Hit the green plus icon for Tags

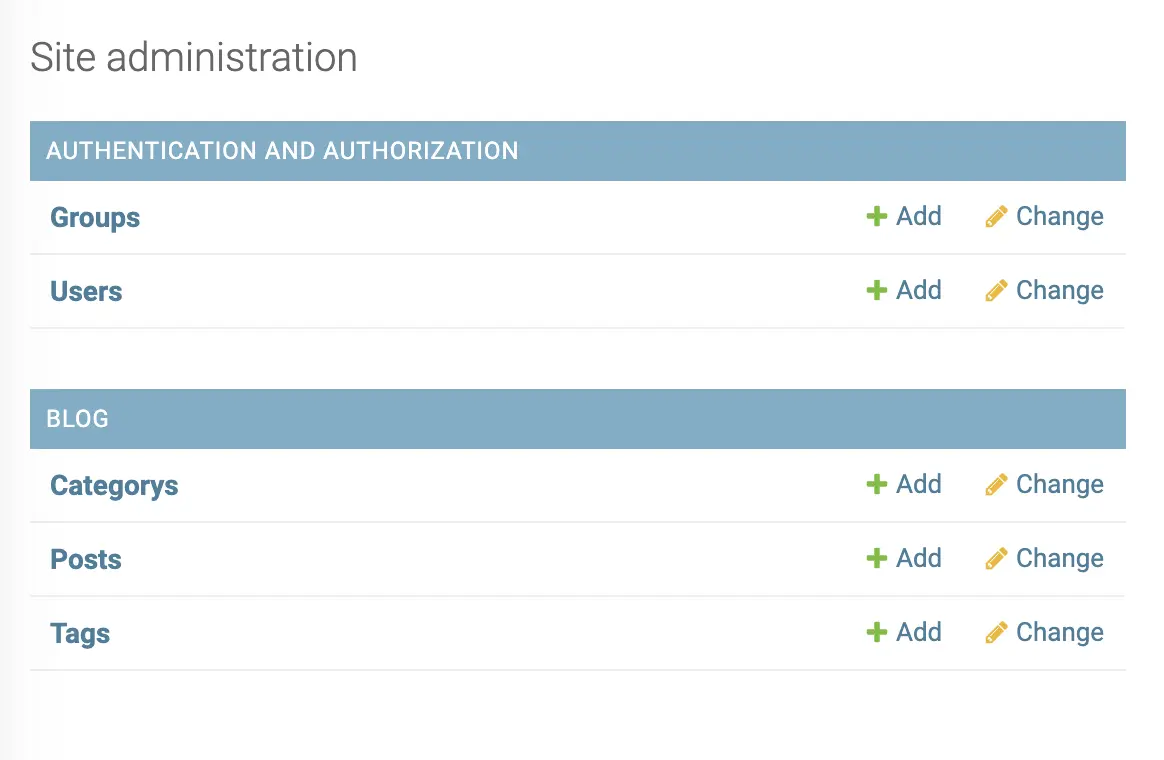877,632
